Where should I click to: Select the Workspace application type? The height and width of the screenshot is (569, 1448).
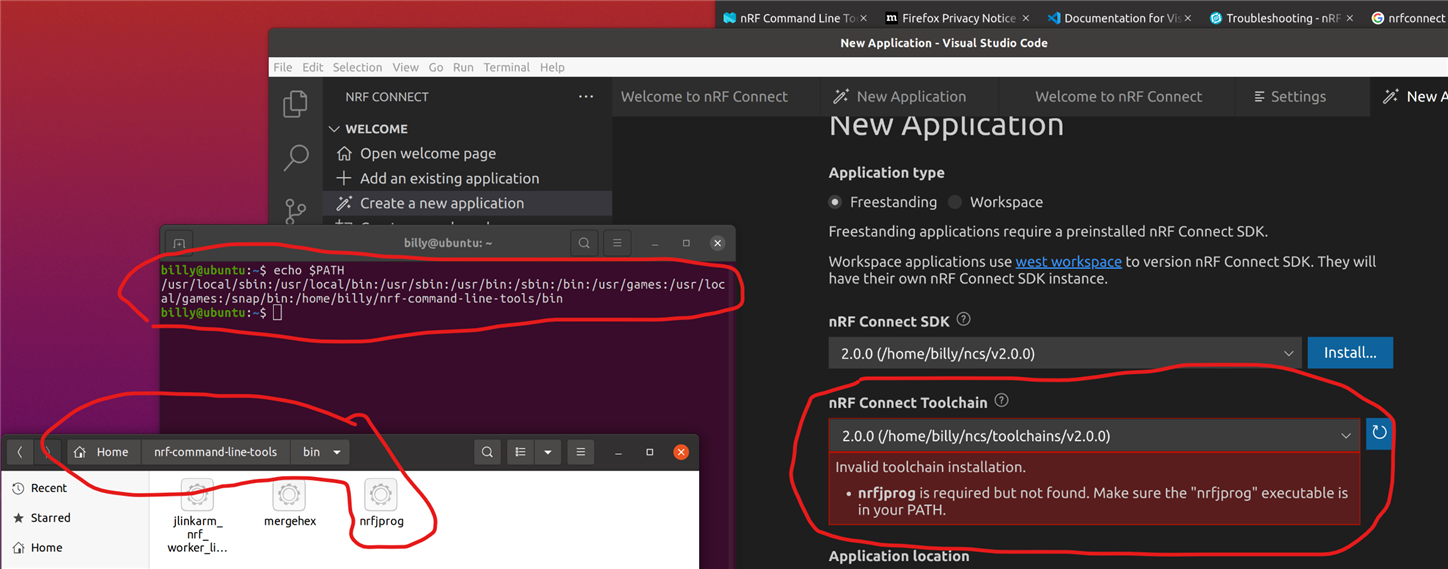click(955, 202)
